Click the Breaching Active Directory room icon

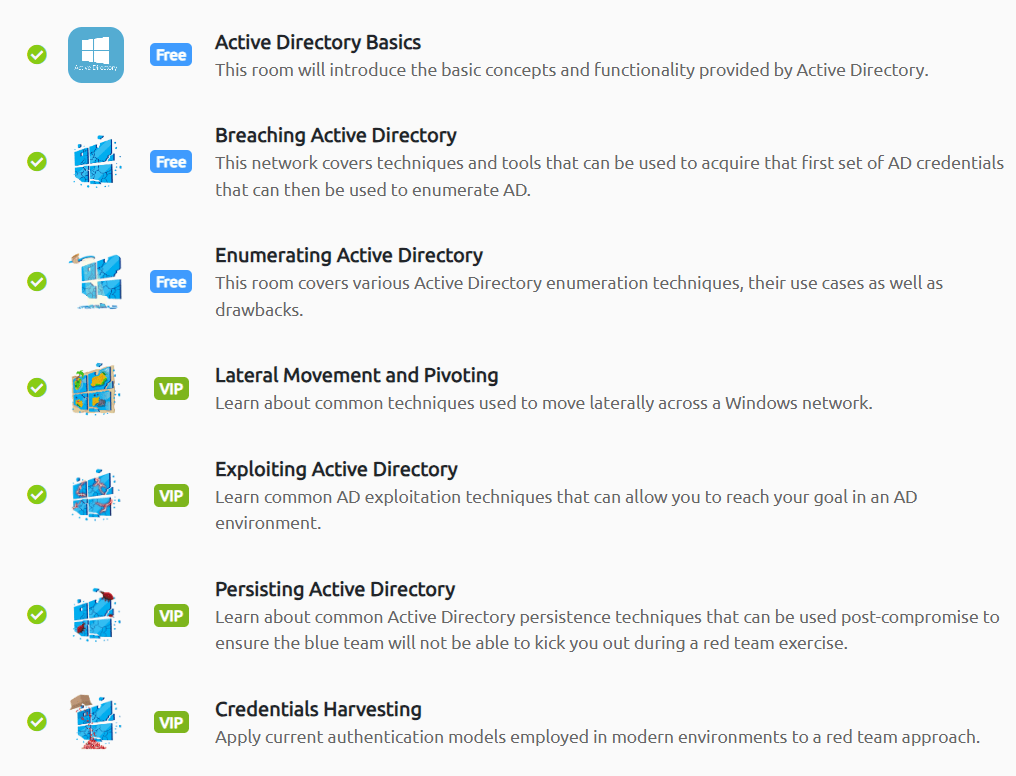pos(97,162)
